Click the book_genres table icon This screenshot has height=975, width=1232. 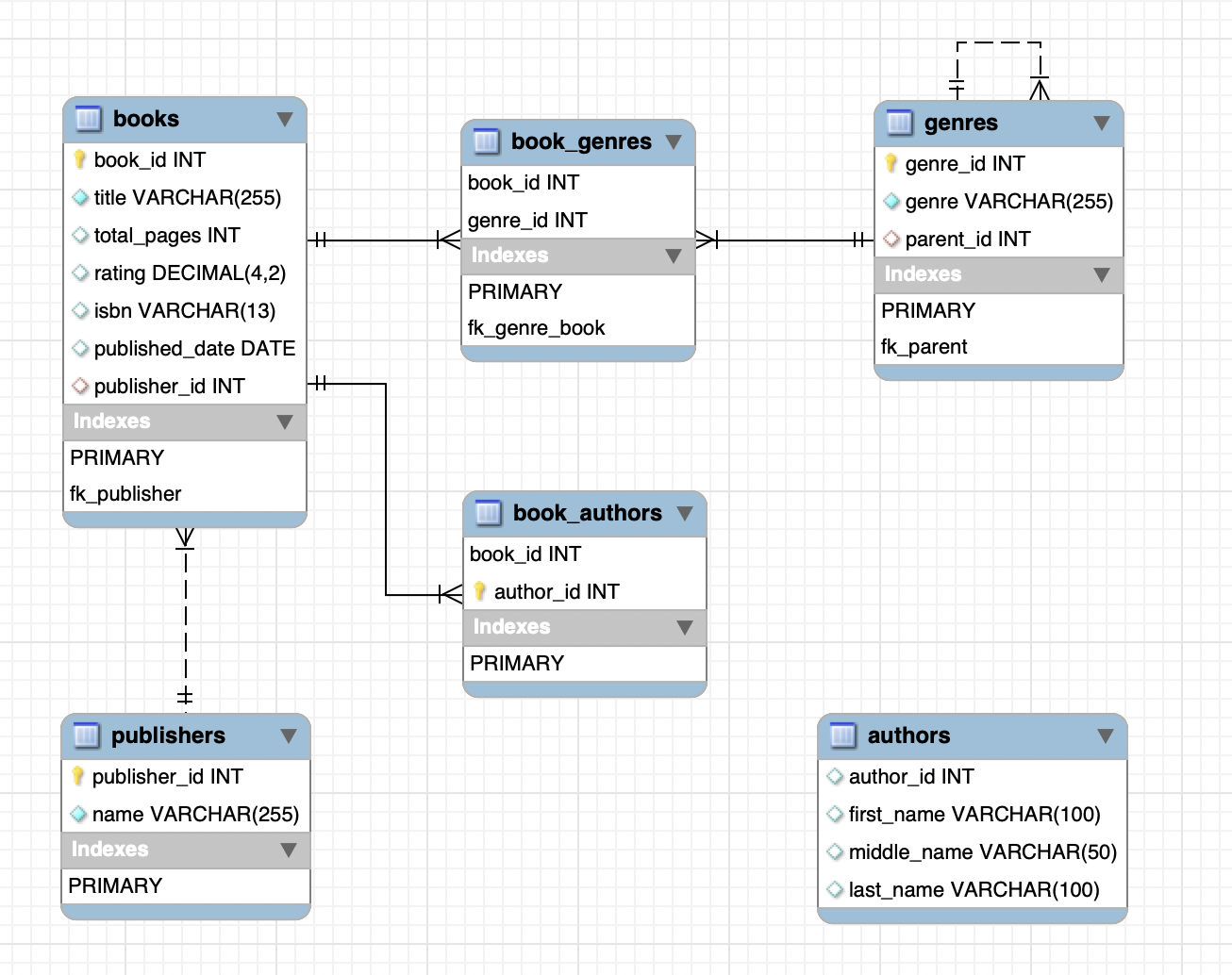pos(486,141)
